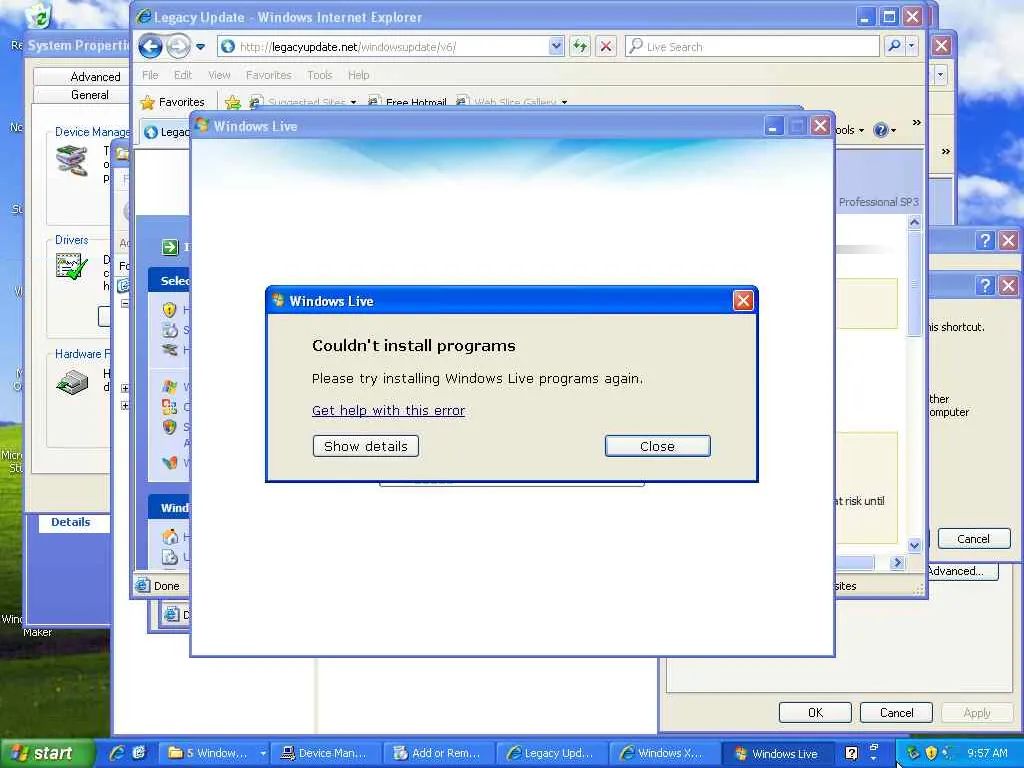
Task: Click the upper question mark help button at right
Action: point(985,240)
